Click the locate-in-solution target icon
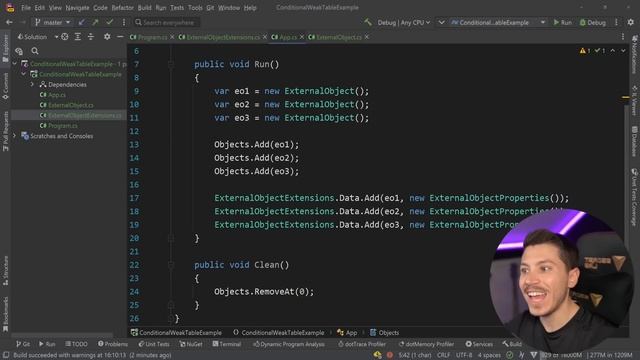This screenshot has width=640, height=360. click(64, 37)
